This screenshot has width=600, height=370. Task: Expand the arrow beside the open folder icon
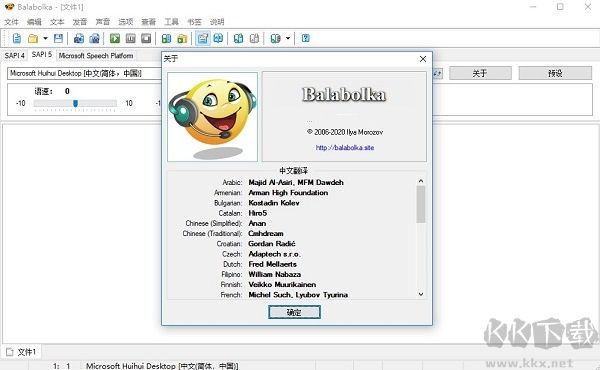(45, 38)
